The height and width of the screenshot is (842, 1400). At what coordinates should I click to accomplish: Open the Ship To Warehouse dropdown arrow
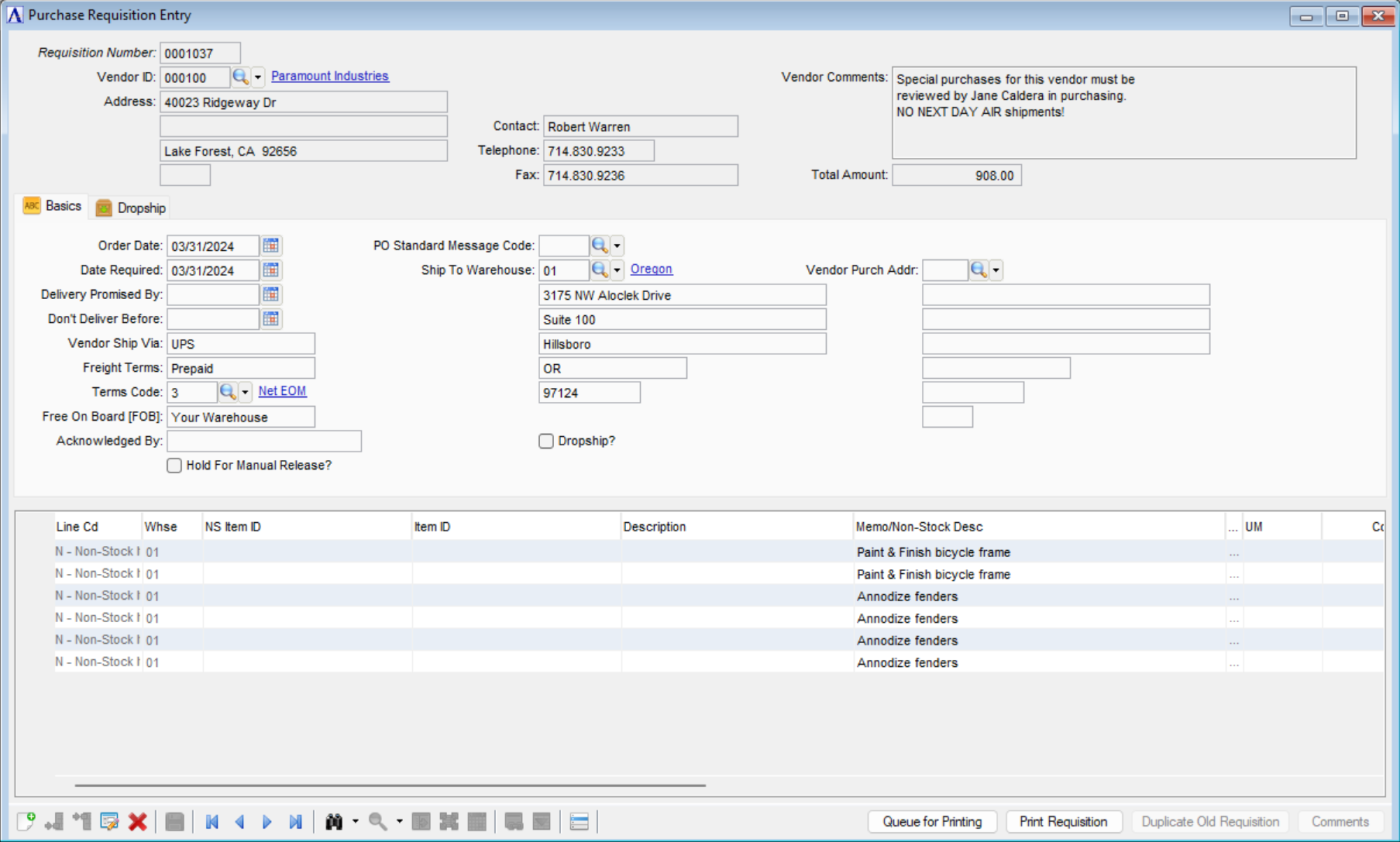617,270
